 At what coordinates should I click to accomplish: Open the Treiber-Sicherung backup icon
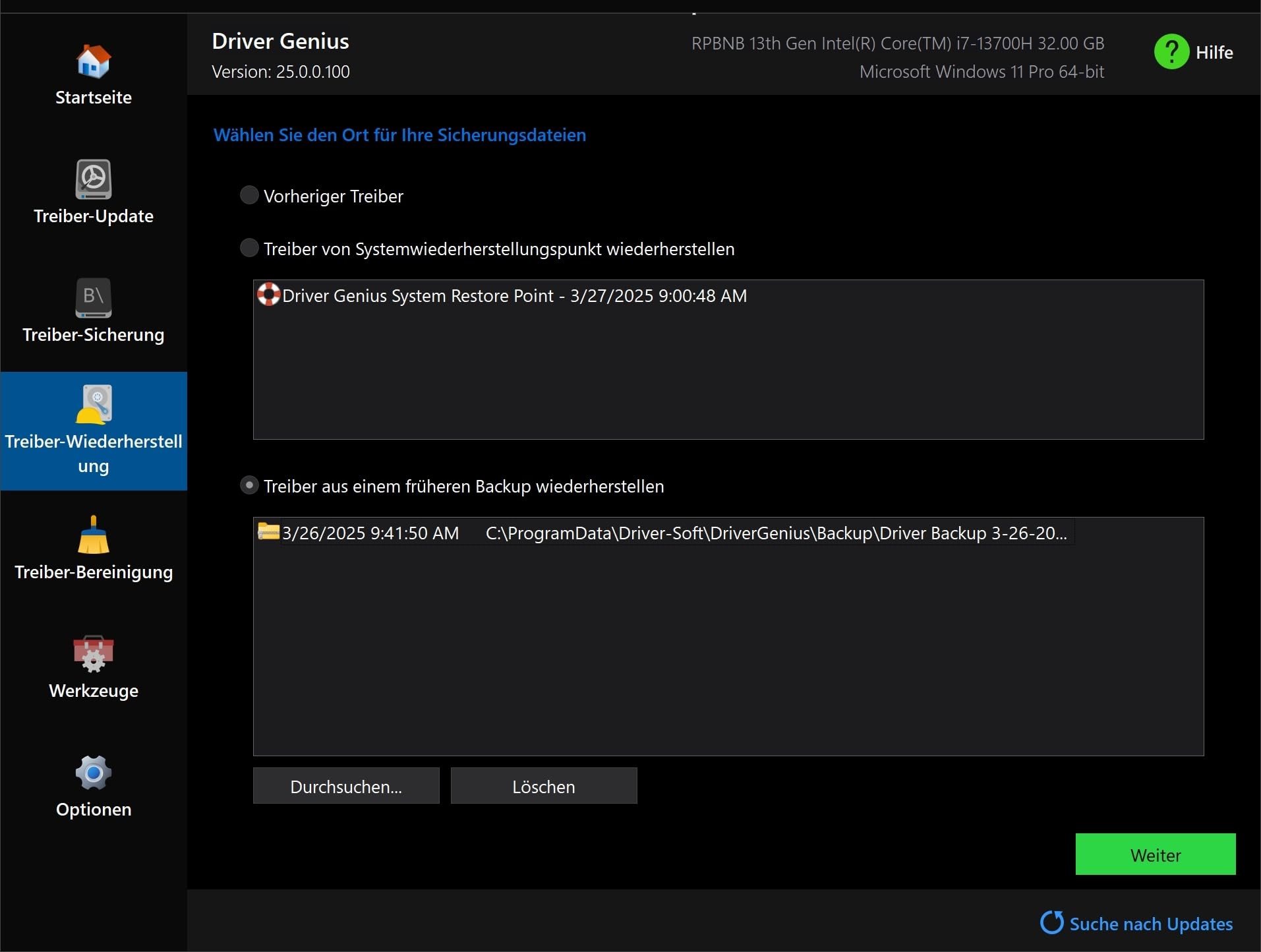[94, 298]
